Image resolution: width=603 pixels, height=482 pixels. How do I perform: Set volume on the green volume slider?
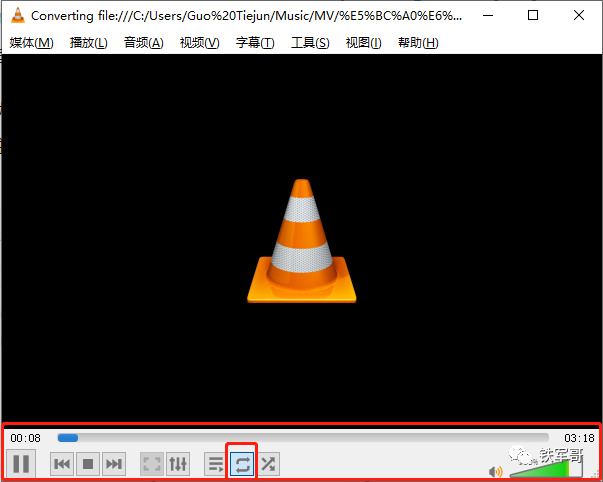click(x=546, y=467)
